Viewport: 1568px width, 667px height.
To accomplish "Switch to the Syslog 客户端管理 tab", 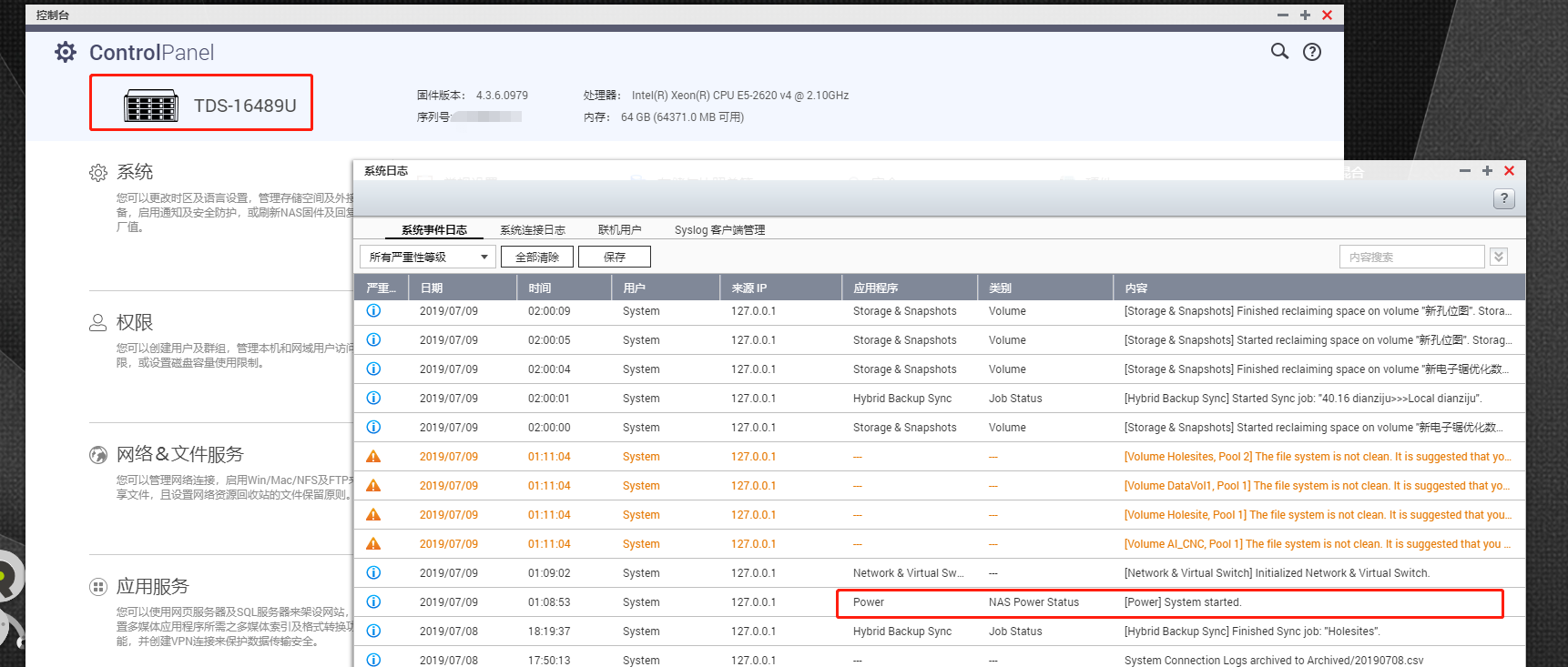I will pos(719,230).
